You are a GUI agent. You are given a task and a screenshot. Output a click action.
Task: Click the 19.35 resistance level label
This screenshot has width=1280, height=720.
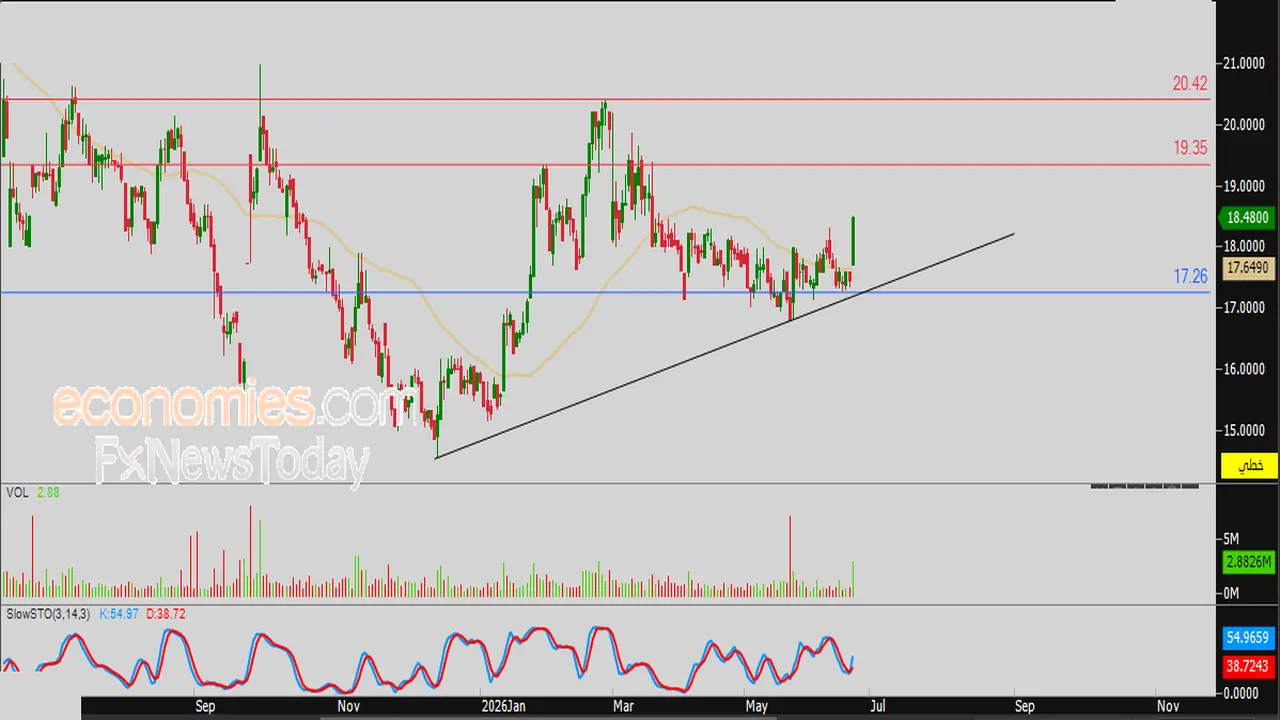tap(1190, 148)
